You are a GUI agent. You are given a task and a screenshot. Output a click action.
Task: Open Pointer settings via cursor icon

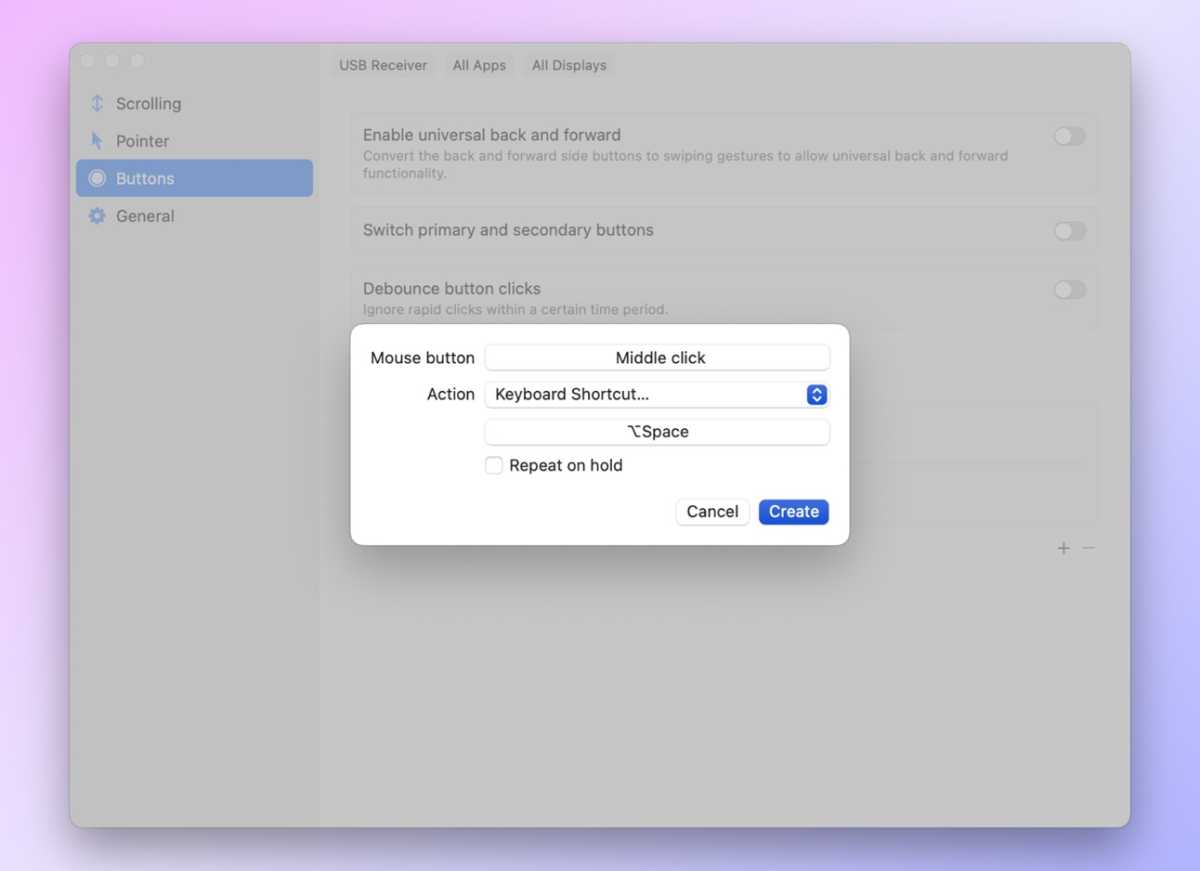(x=96, y=141)
